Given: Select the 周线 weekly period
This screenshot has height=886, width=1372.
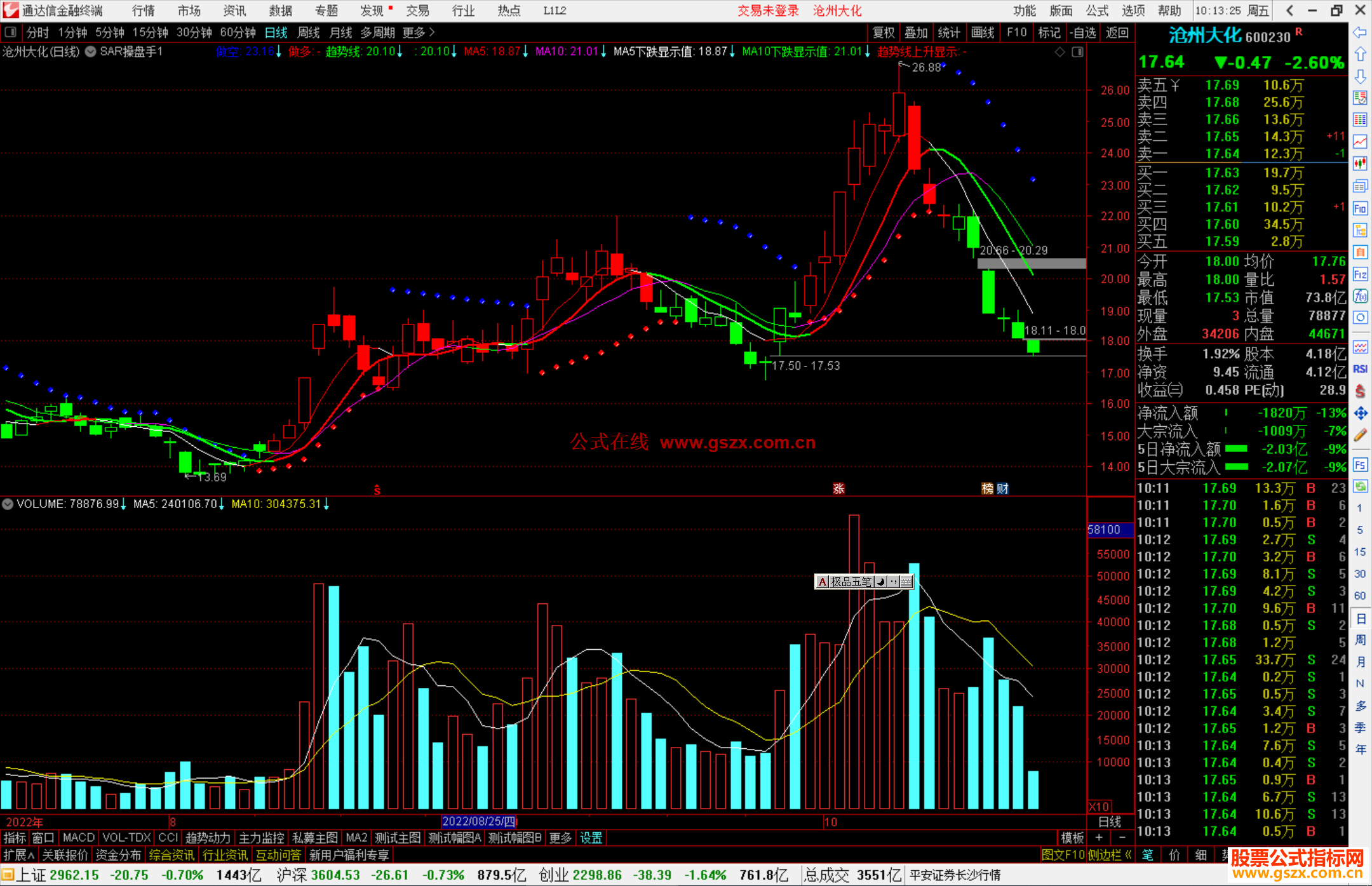Looking at the screenshot, I should point(309,32).
